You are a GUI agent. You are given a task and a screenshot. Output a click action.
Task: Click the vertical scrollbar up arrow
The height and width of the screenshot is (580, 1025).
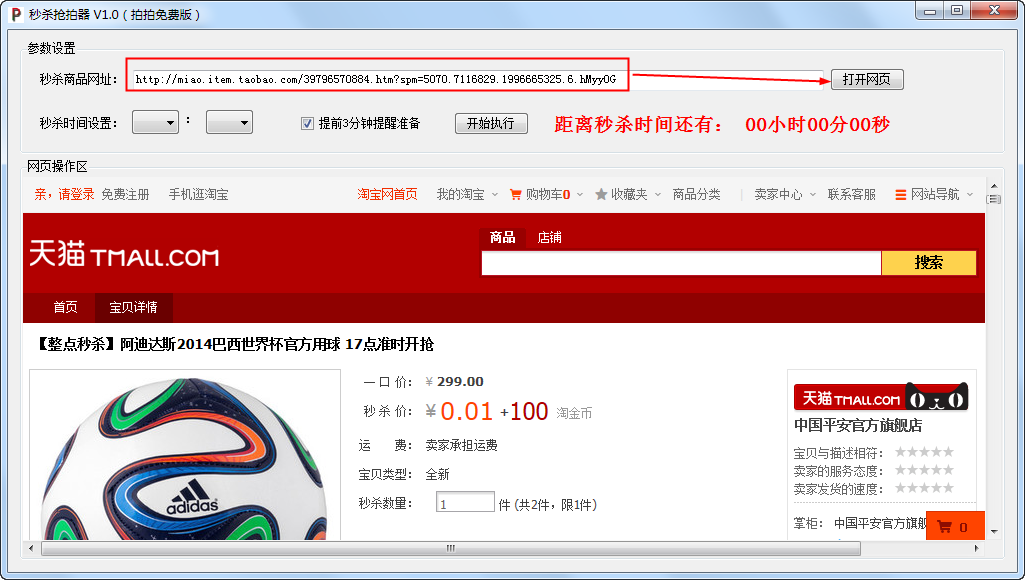click(994, 186)
